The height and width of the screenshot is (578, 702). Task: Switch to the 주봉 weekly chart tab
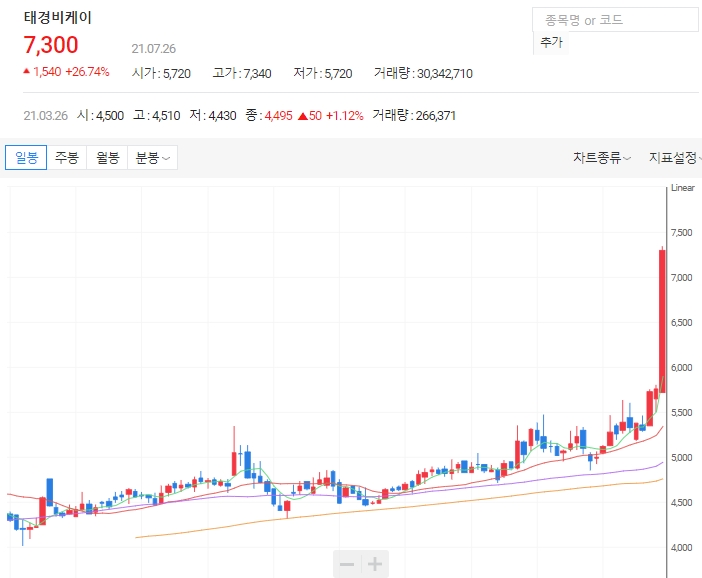(x=67, y=158)
